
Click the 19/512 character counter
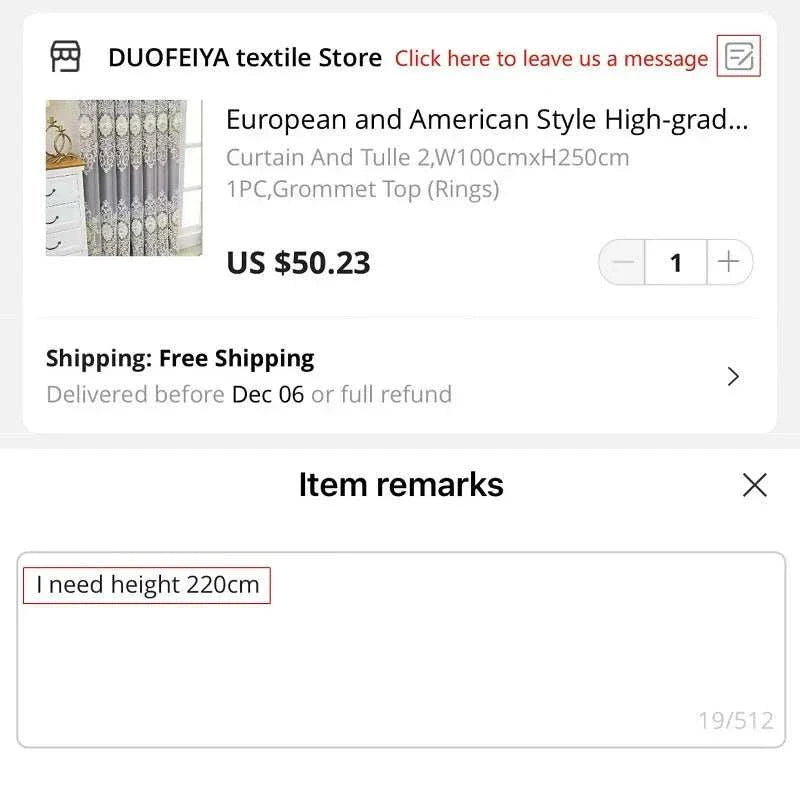[x=735, y=720]
